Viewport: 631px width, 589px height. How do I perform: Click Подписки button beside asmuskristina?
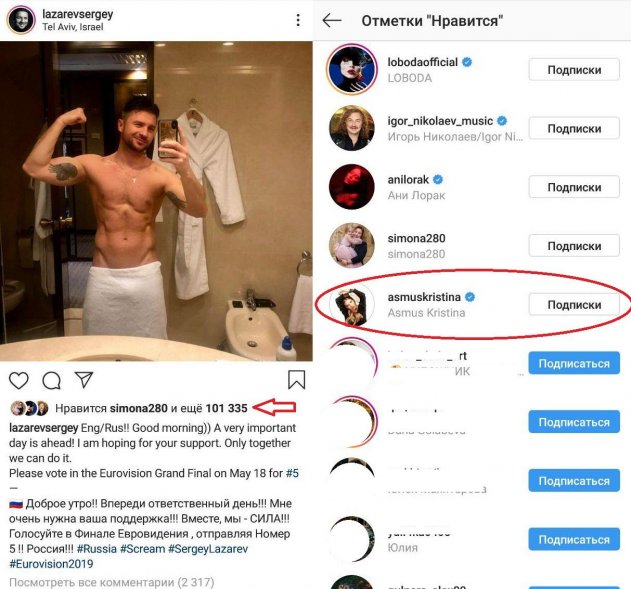point(574,305)
